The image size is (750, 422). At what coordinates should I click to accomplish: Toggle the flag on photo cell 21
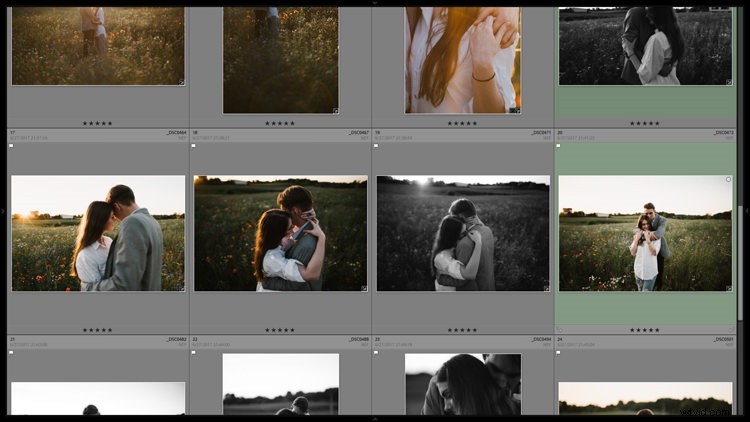[x=11, y=353]
